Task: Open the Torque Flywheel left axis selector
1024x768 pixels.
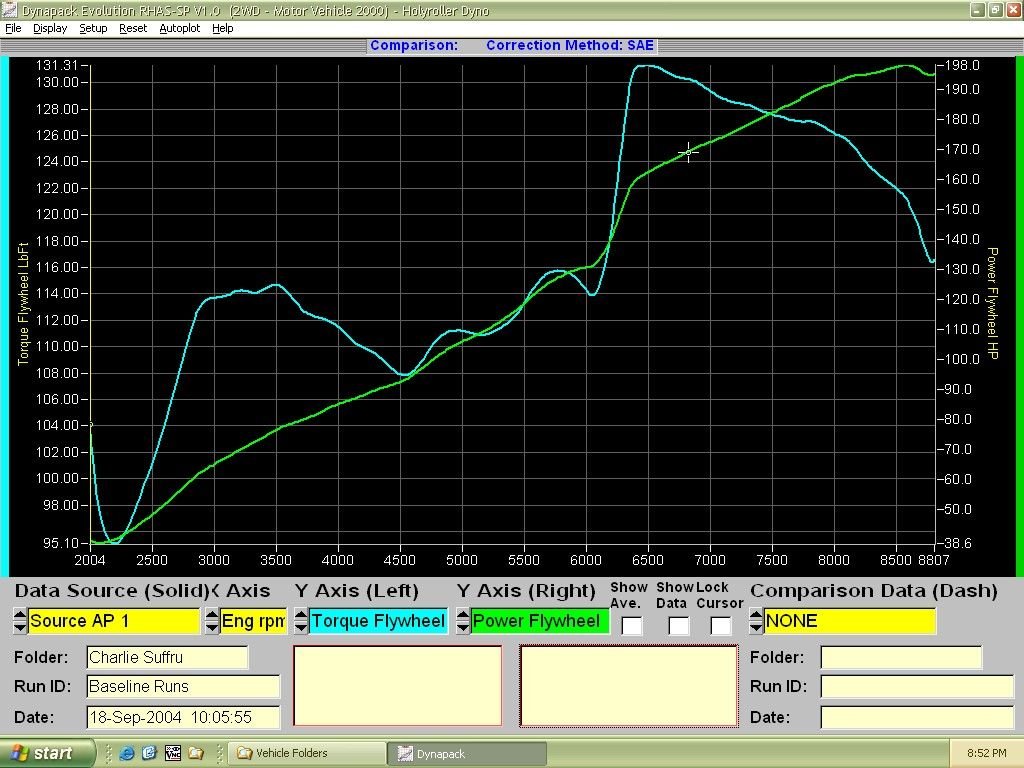Action: pyautogui.click(x=377, y=621)
